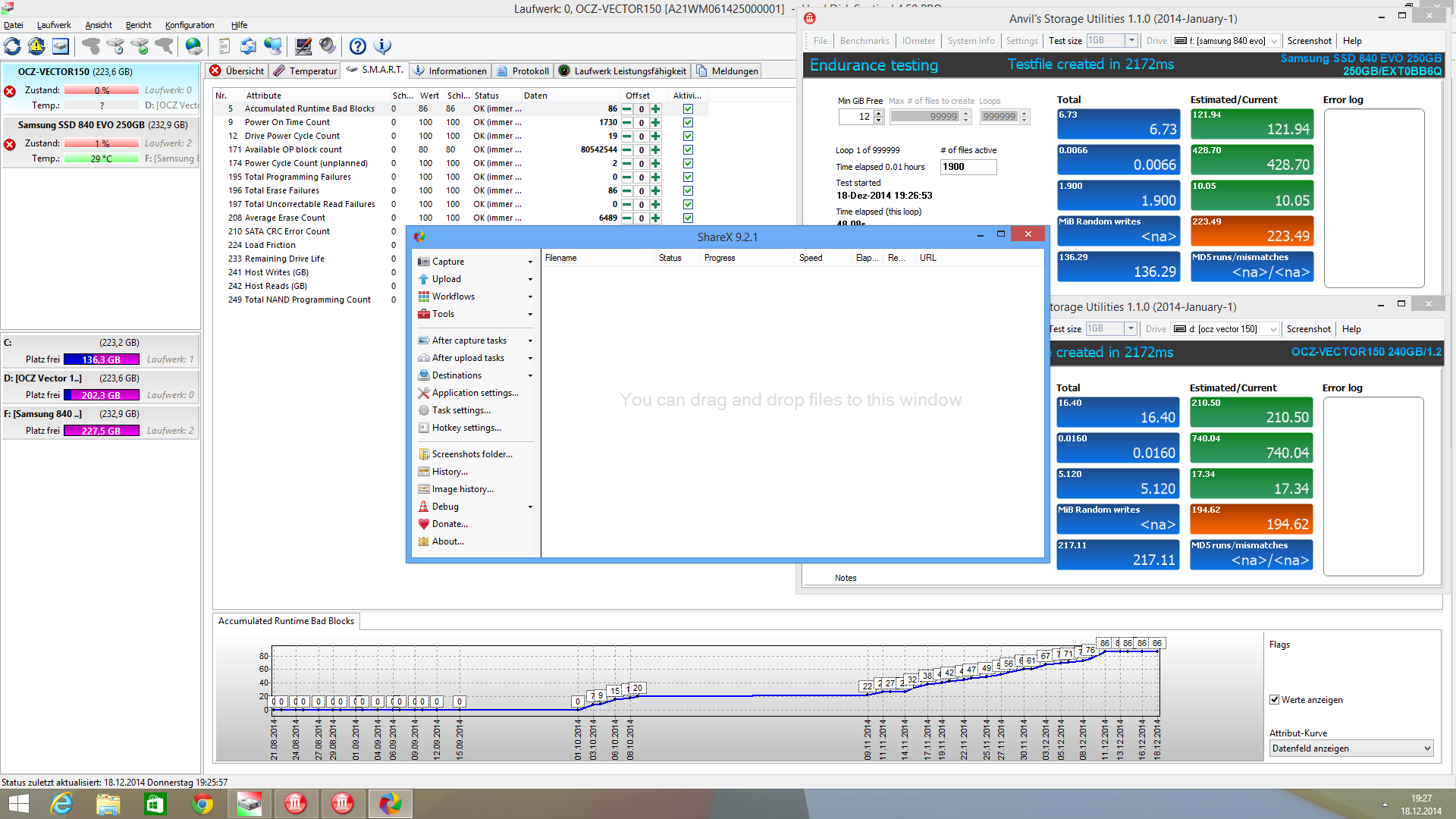The height and width of the screenshot is (819, 1456).
Task: Select OCZ-VECTOR150 drive in left panel
Action: tap(101, 89)
